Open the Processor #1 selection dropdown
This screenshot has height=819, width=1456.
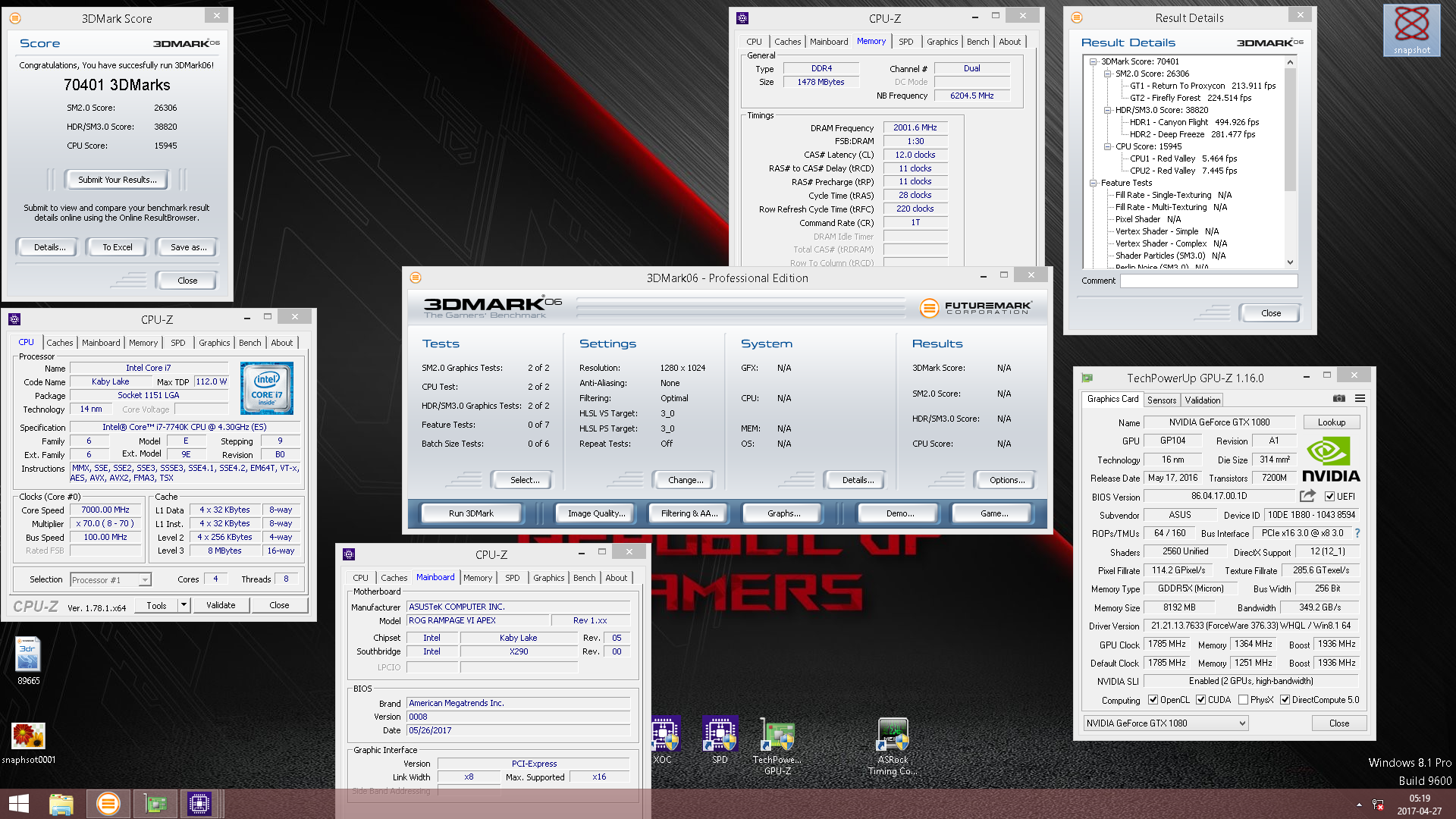(x=111, y=580)
